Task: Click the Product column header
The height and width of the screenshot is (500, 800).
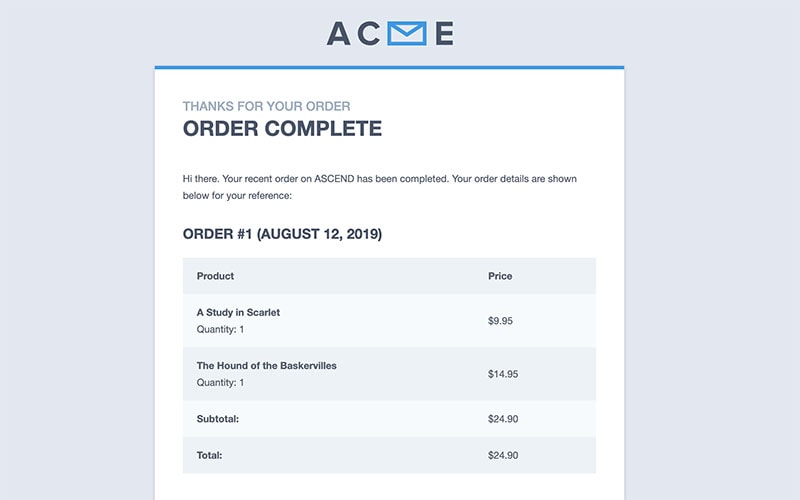Action: 215,276
